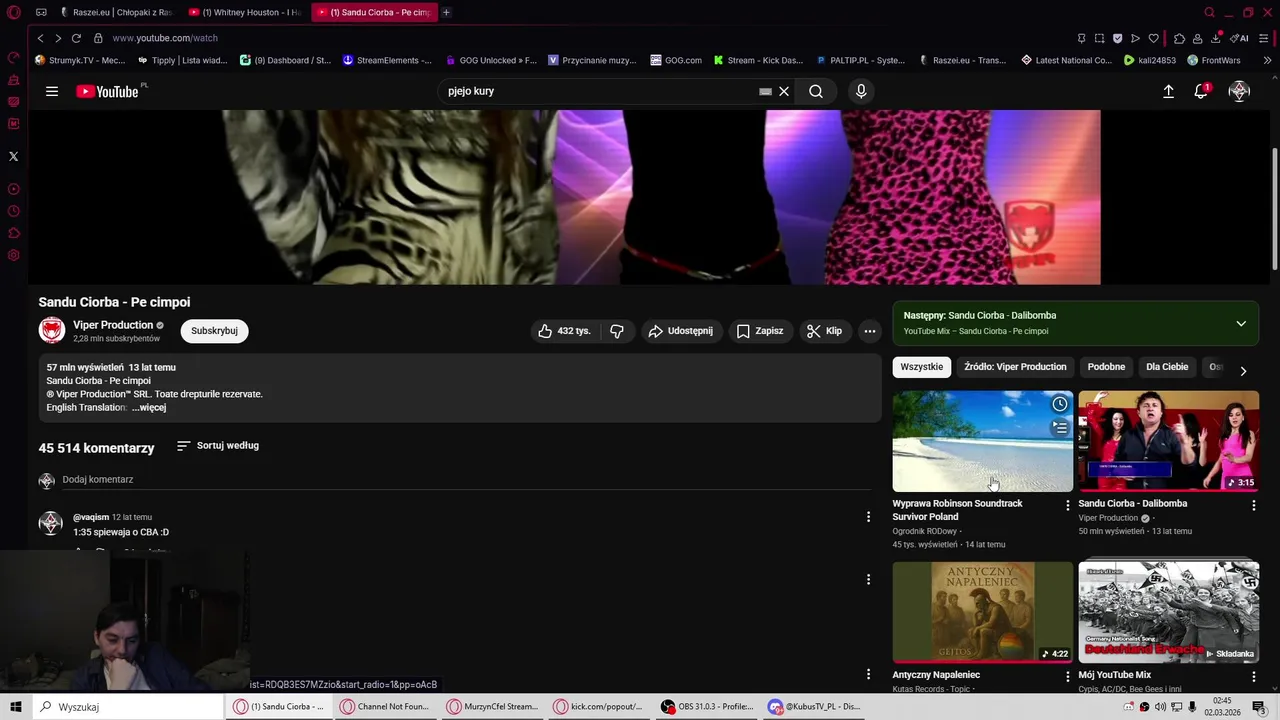Open the Opera main menu logo icon
Image resolution: width=1280 pixels, height=720 pixels.
point(13,13)
